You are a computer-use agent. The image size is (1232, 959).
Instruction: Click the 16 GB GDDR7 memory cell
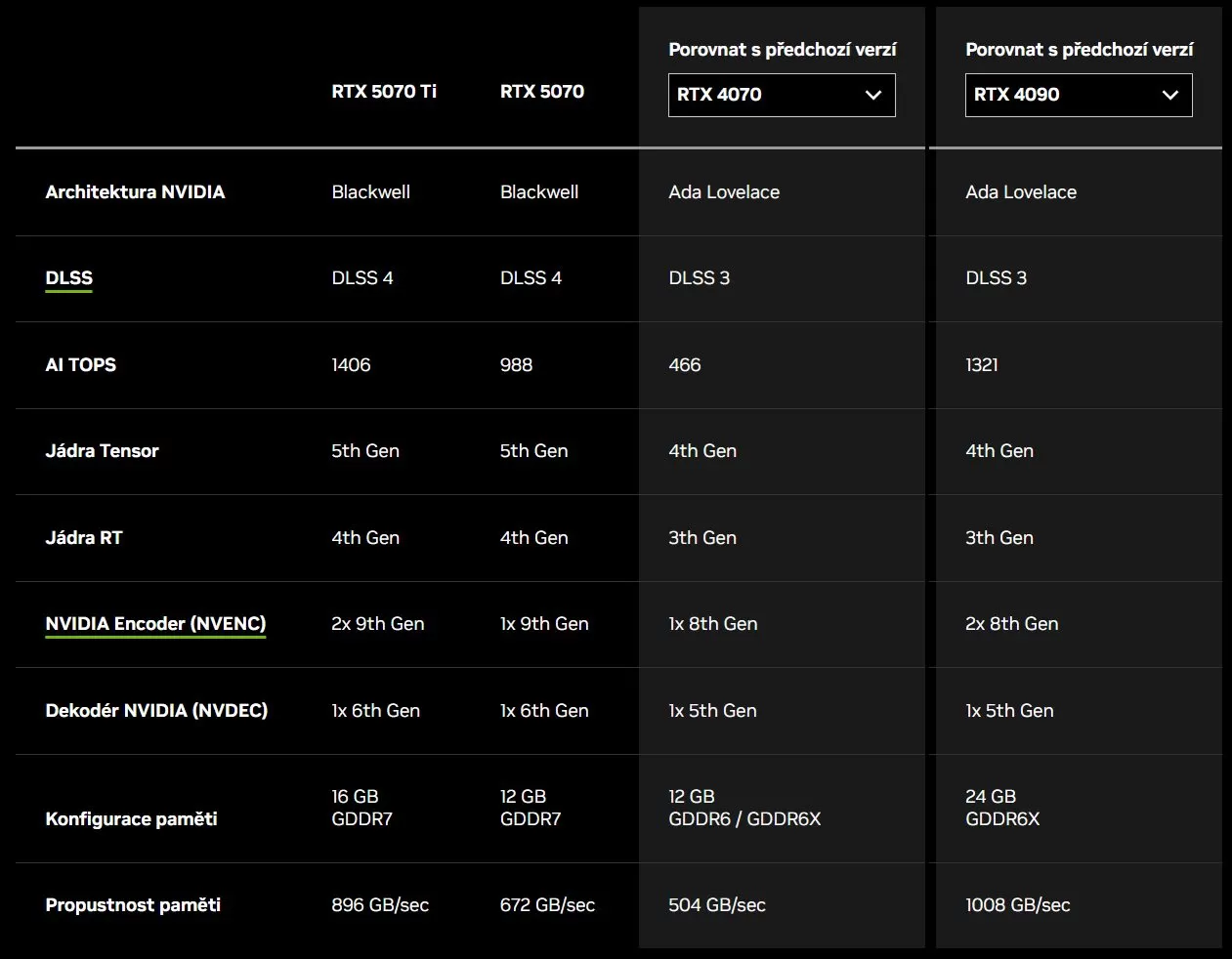[x=361, y=808]
